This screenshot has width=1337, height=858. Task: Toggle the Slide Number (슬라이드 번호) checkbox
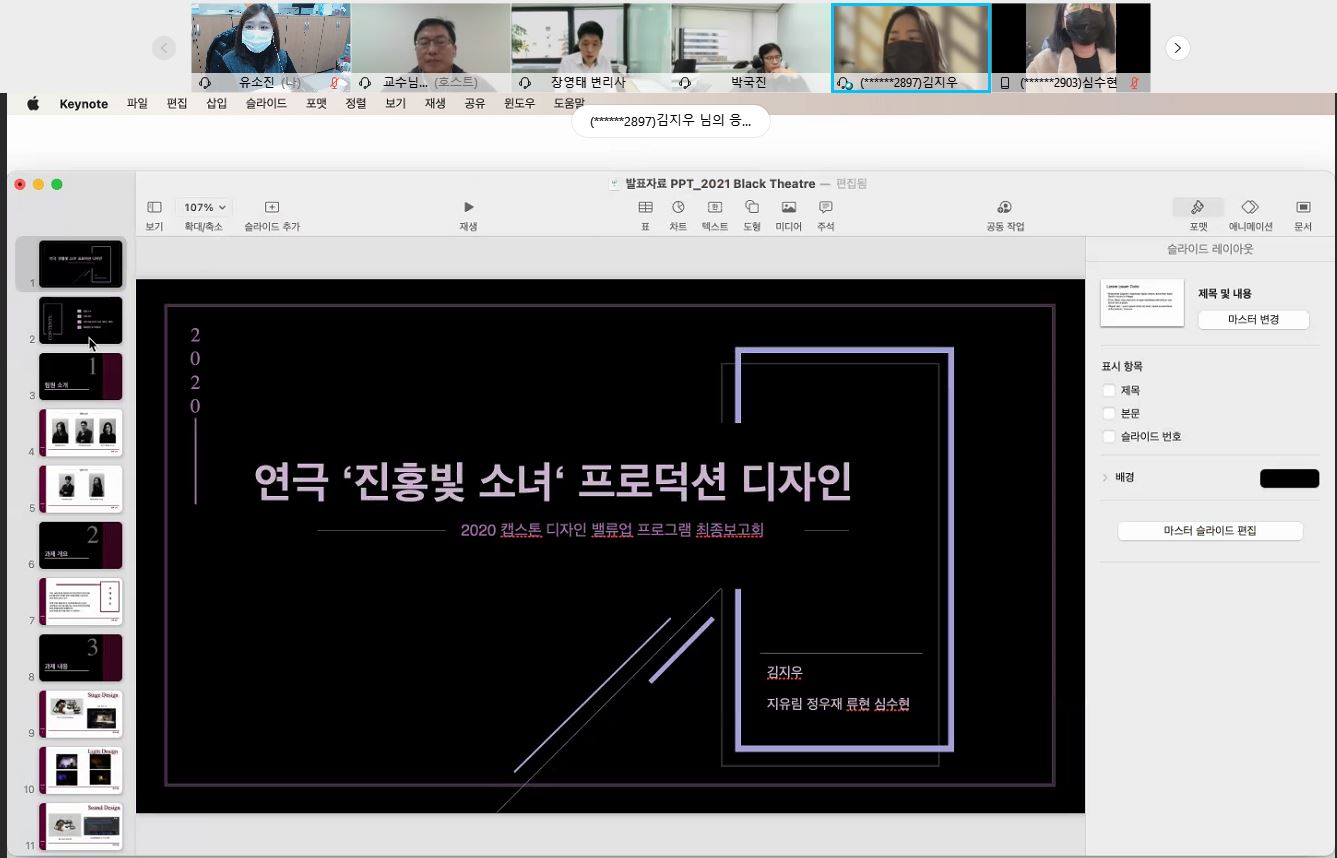pos(1108,437)
